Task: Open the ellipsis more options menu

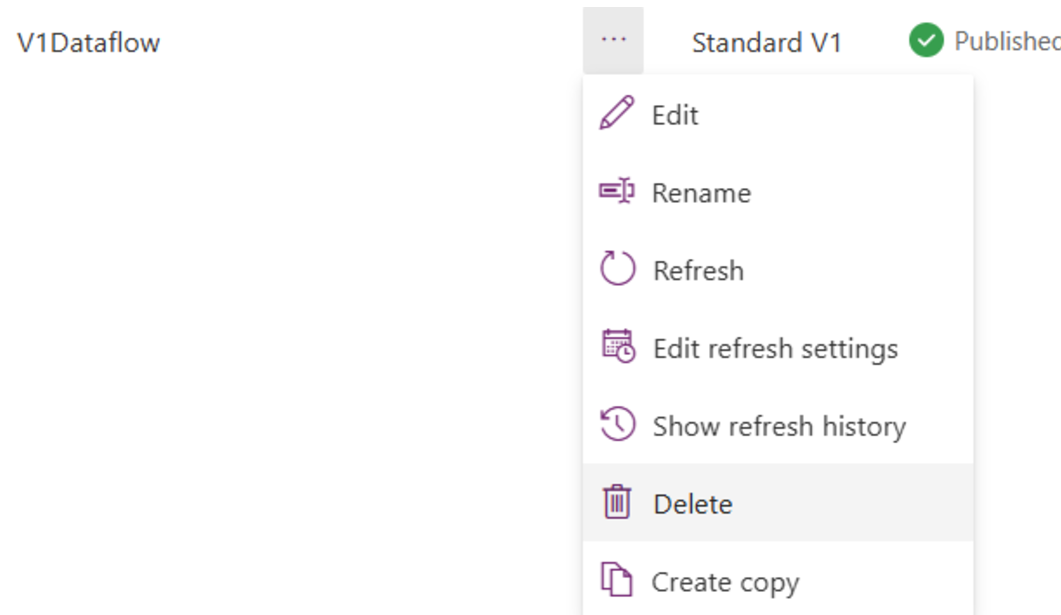Action: (614, 41)
